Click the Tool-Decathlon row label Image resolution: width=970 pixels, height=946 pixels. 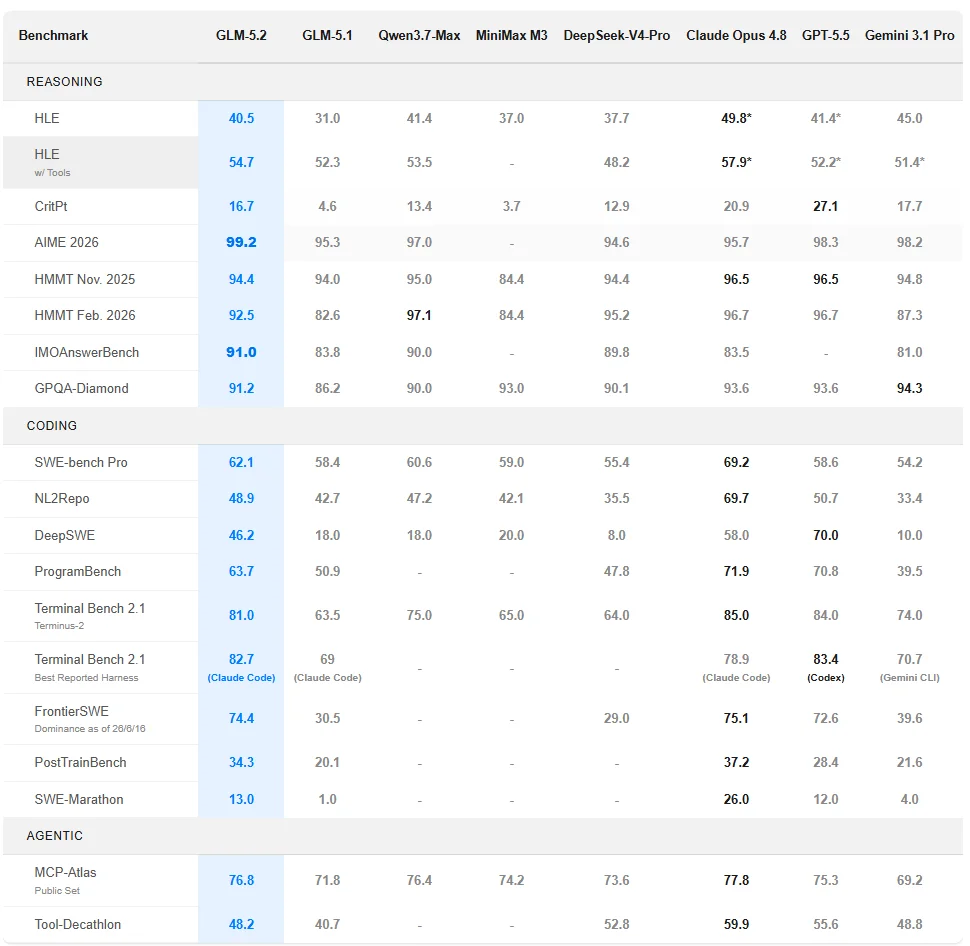point(77,924)
